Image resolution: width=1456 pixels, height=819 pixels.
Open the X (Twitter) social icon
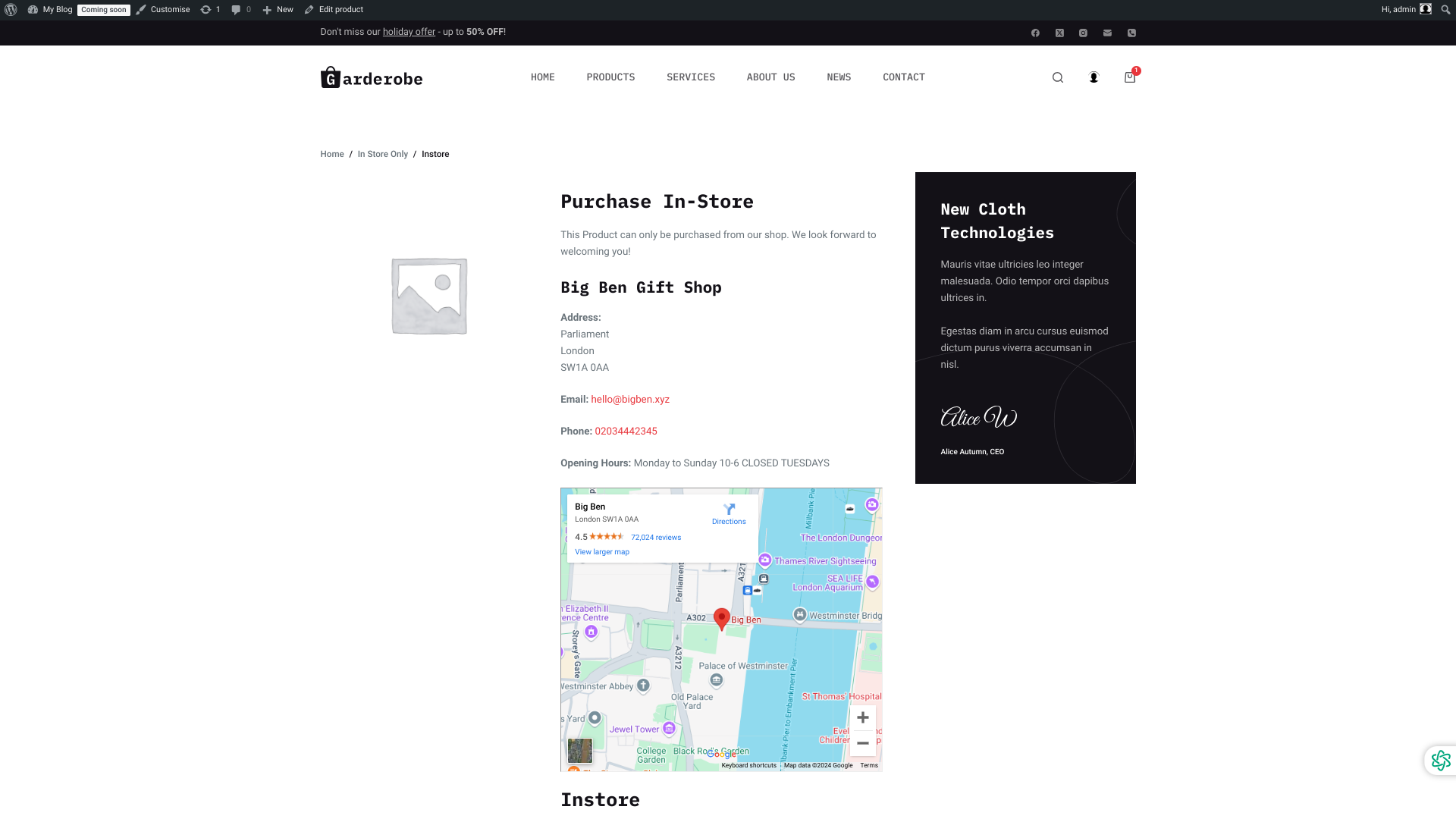[x=1059, y=33]
